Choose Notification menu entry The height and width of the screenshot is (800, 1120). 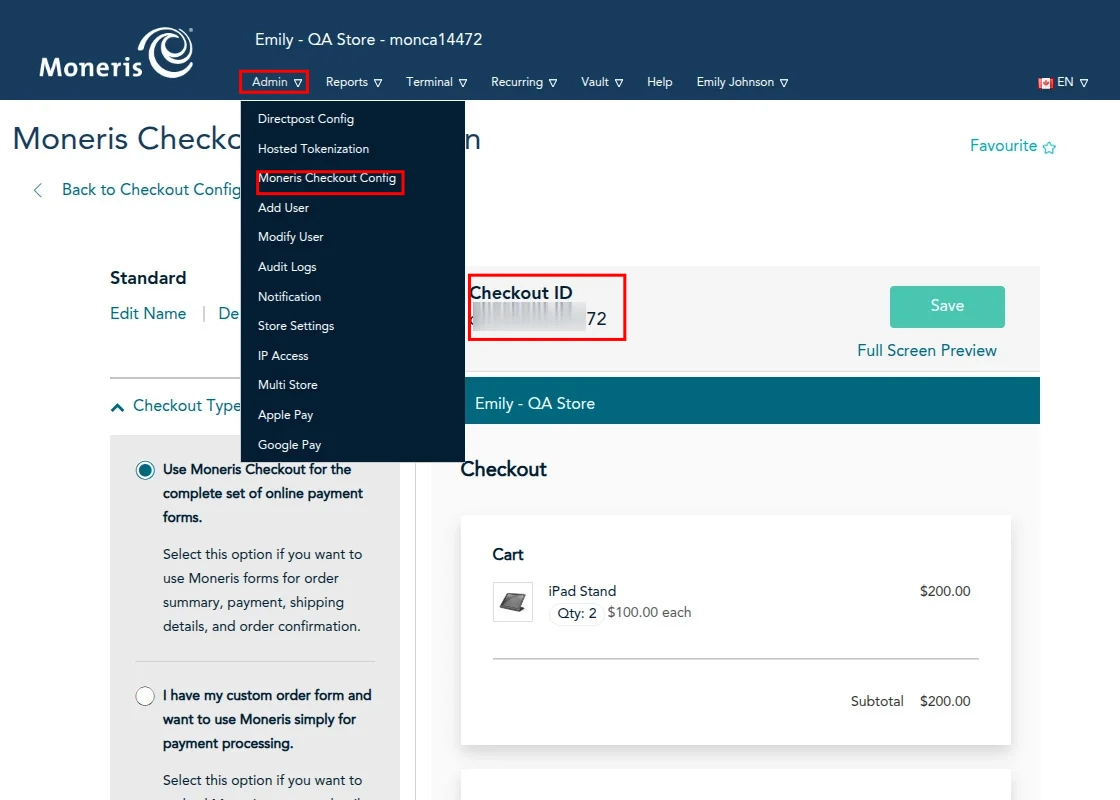289,296
